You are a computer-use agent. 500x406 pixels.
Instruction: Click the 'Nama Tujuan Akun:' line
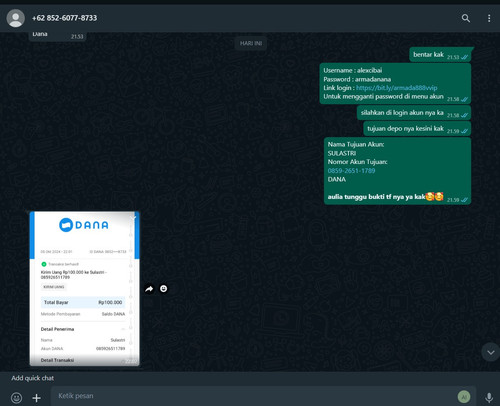[356, 144]
